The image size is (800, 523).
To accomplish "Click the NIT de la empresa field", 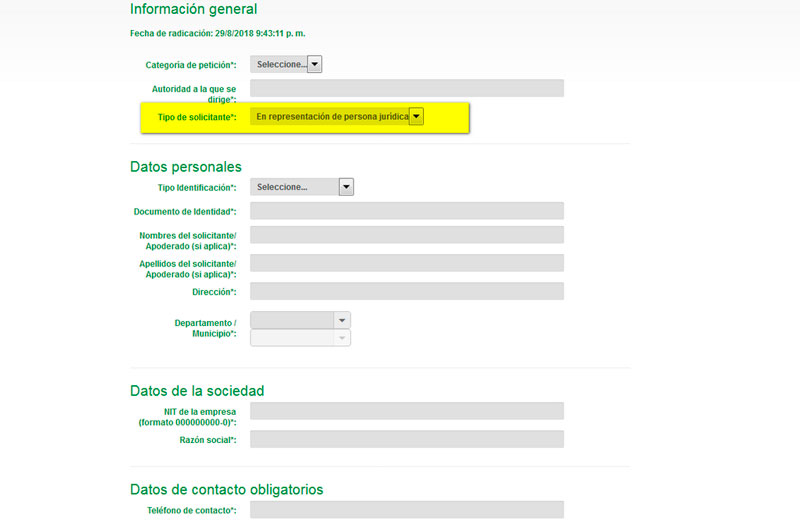I will tap(407, 411).
